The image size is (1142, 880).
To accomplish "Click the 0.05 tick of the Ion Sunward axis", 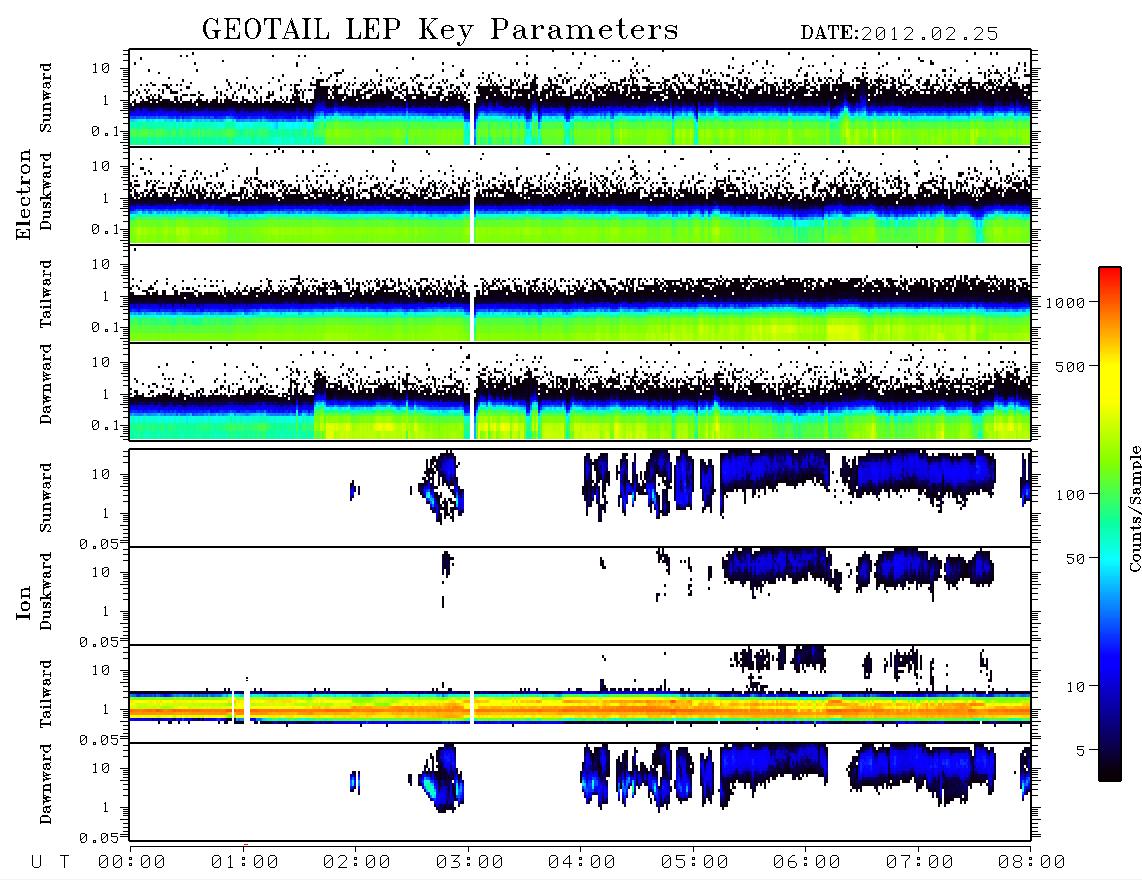I will coord(98,543).
